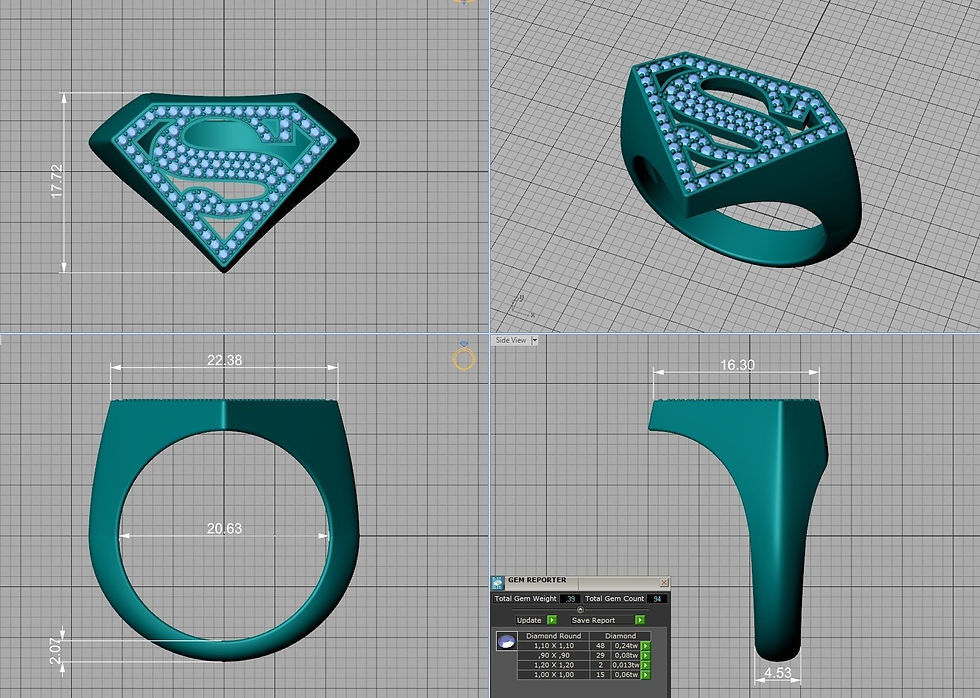
Task: Click the gold ring watermark icon in viewport
Action: (x=464, y=357)
